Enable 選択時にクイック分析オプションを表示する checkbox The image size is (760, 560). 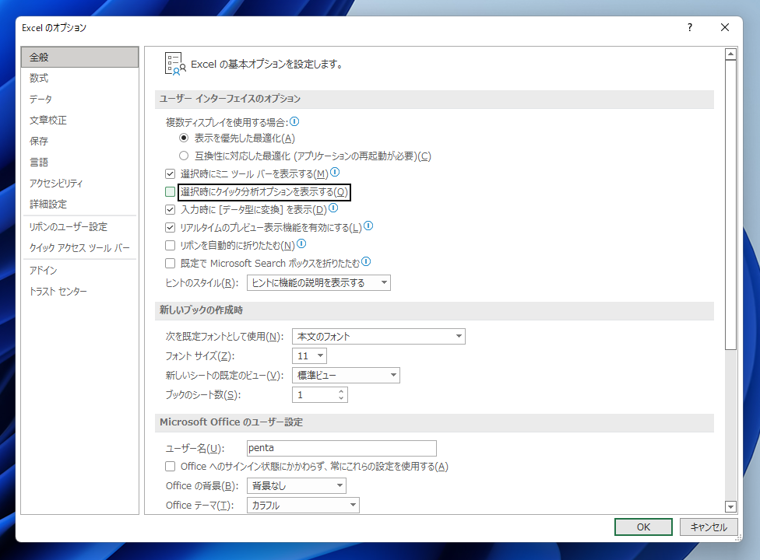(170, 192)
